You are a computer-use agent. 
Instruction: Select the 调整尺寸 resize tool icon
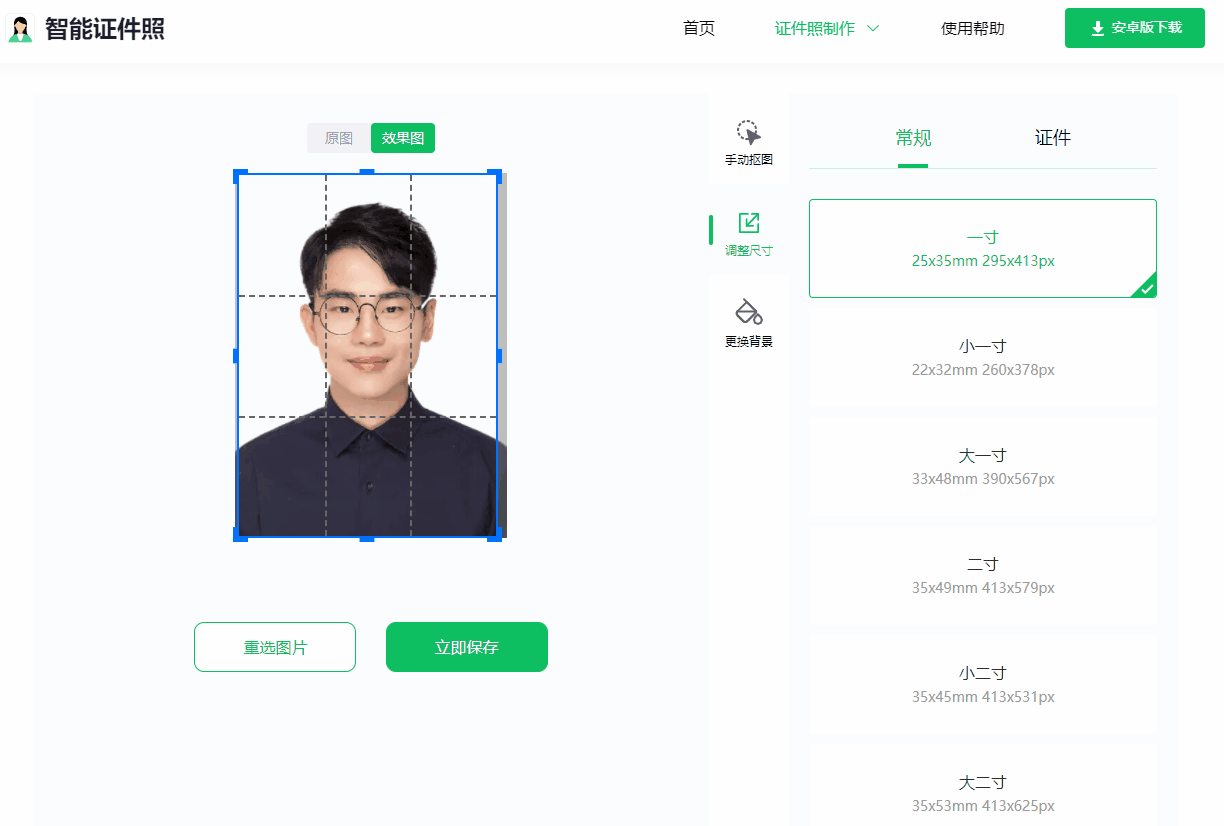pyautogui.click(x=748, y=223)
